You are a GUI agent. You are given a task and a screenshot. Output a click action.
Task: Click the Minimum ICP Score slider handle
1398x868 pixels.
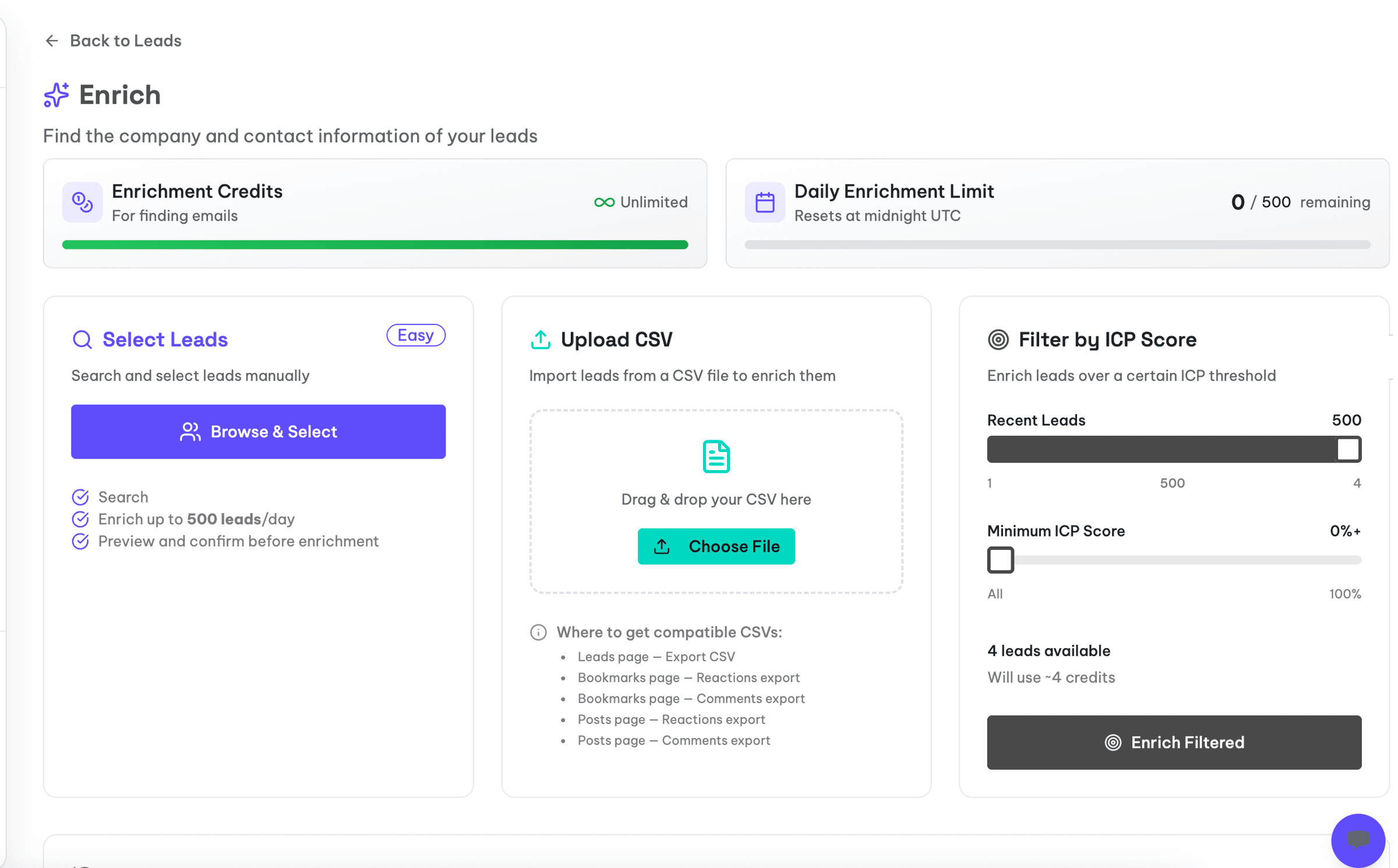pos(1001,560)
